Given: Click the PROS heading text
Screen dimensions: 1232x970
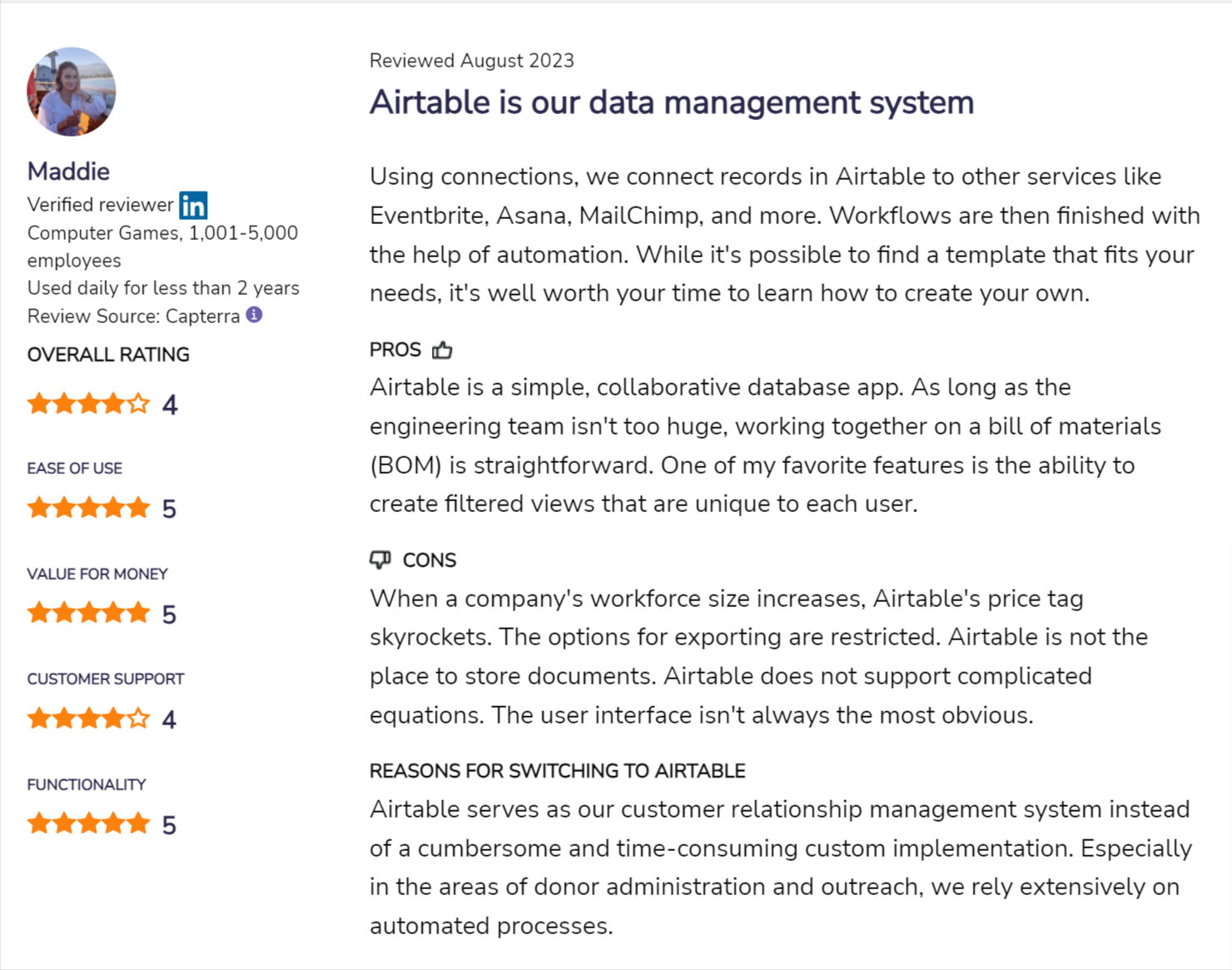Looking at the screenshot, I should pos(395,351).
